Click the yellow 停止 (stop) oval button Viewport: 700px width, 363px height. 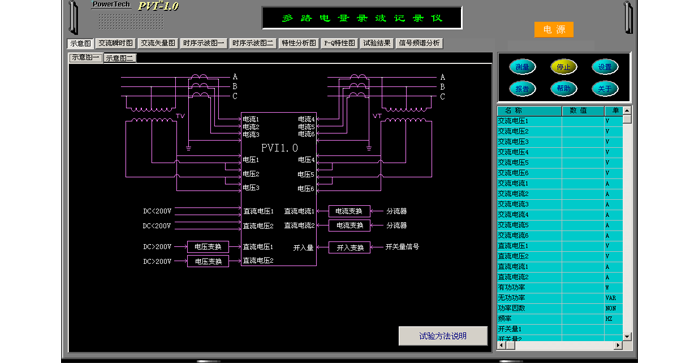pos(564,67)
